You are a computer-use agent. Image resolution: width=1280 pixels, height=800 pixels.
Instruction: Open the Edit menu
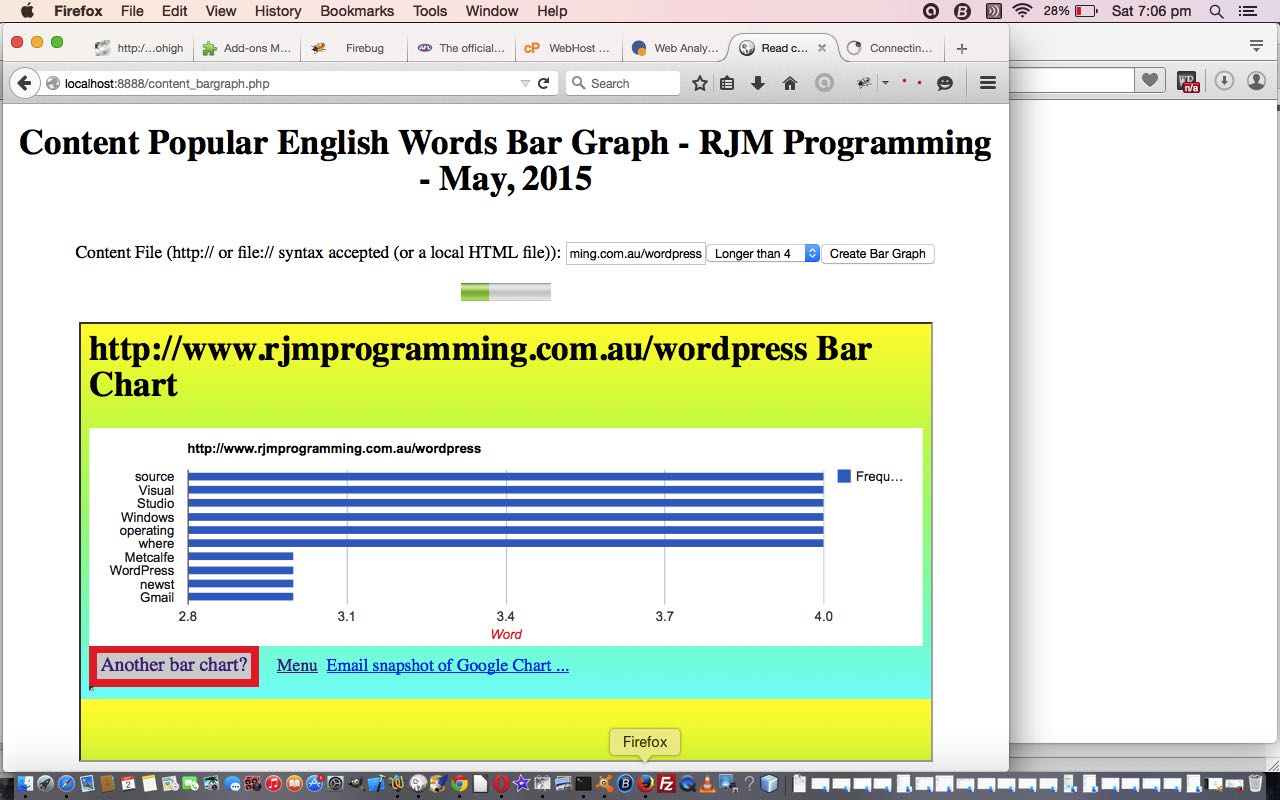(175, 11)
